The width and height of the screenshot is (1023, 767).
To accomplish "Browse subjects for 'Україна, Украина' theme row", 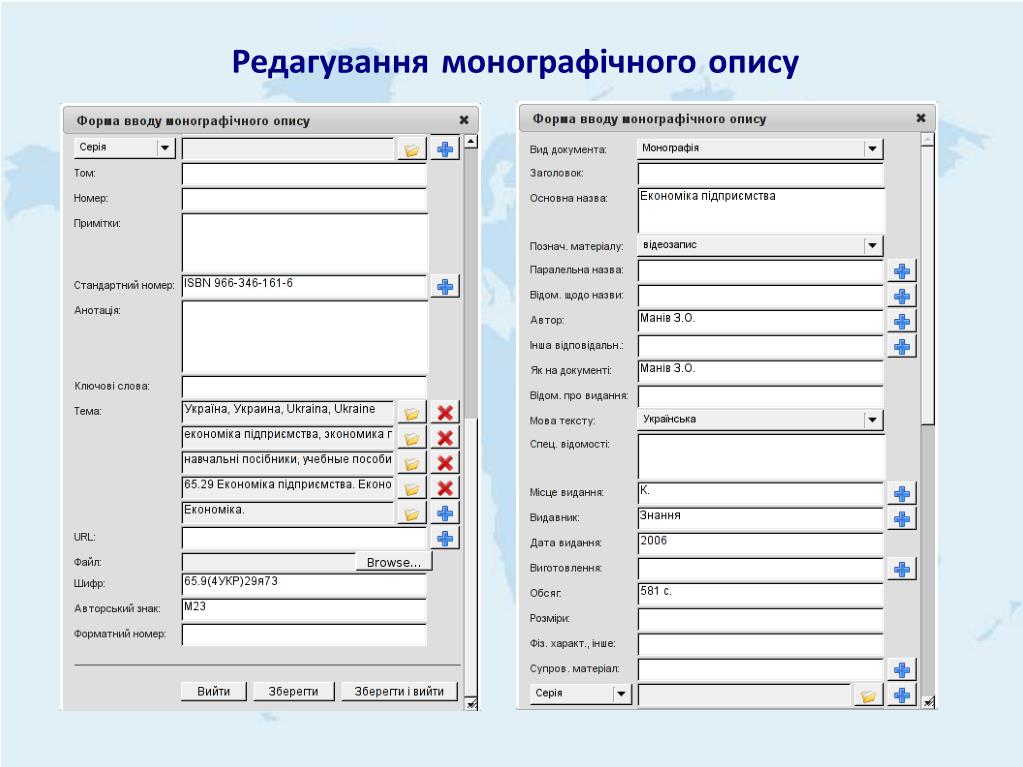I will click(412, 413).
